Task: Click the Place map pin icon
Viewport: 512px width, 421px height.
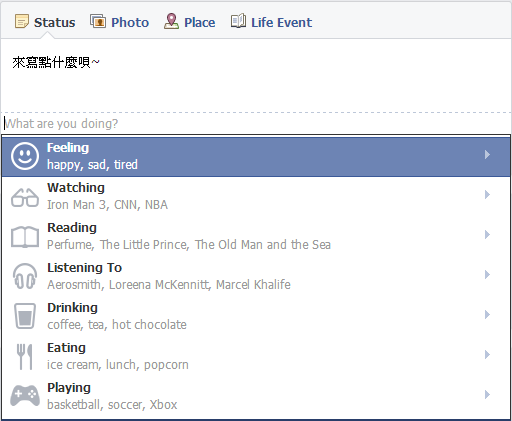Action: [171, 21]
